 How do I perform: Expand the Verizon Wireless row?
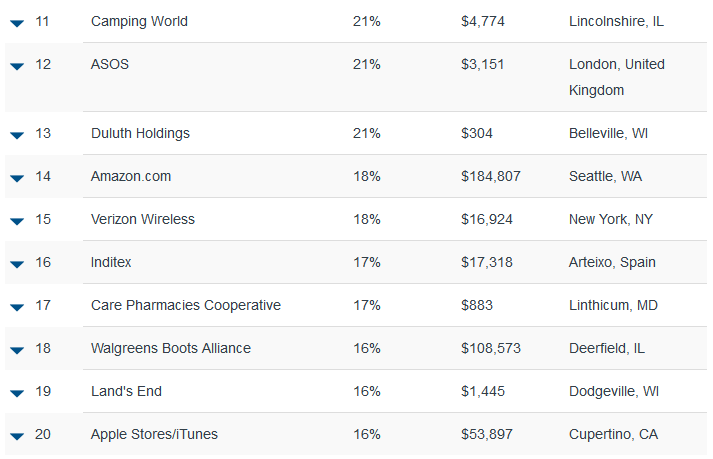(17, 222)
